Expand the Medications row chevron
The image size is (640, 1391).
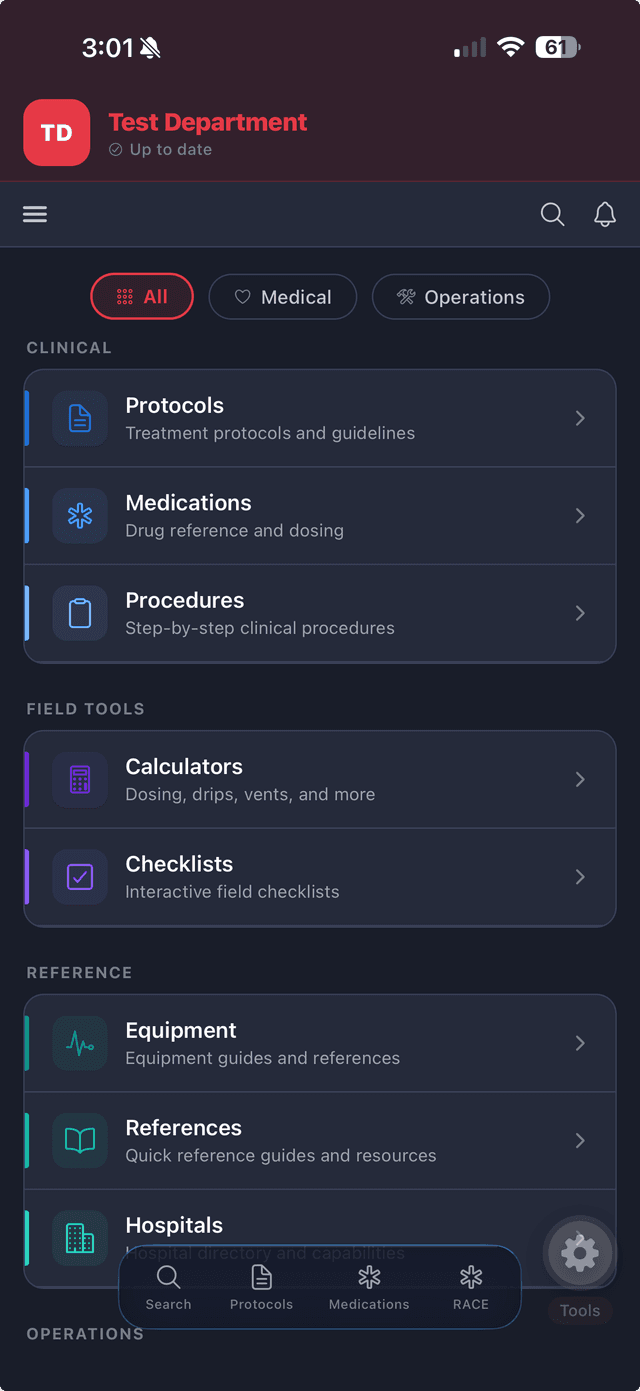point(580,515)
